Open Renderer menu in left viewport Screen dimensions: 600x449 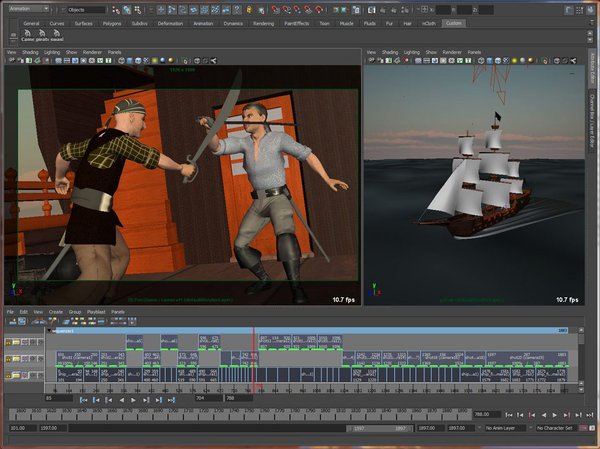point(92,52)
